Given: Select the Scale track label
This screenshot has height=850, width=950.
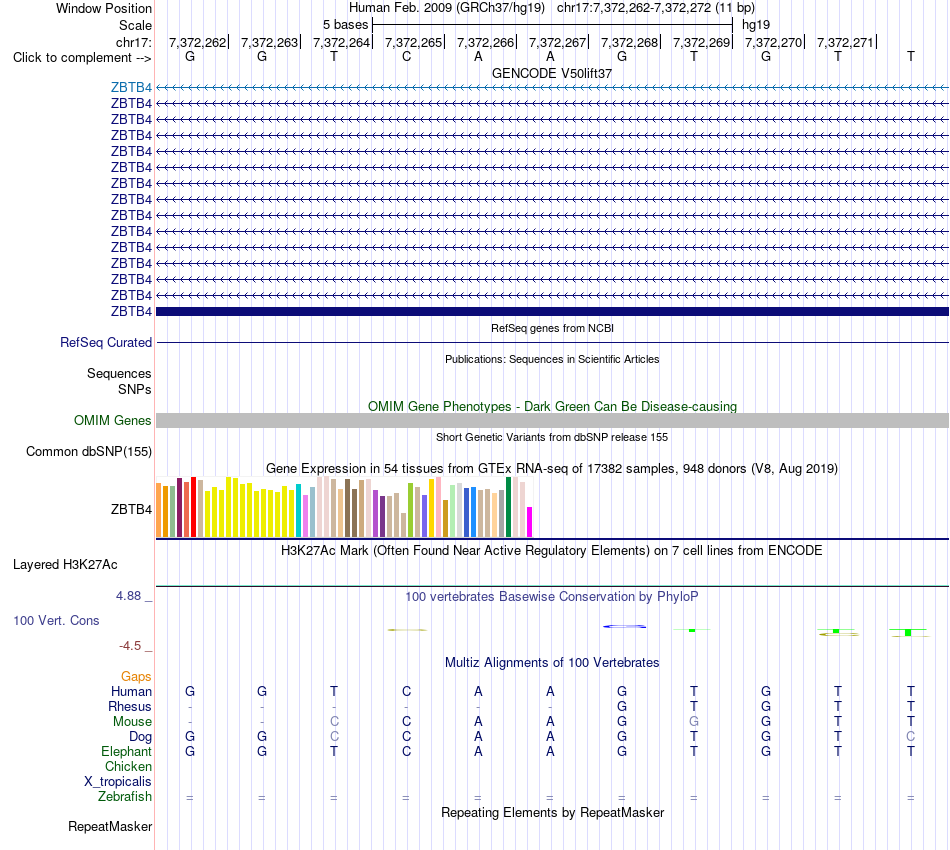Looking at the screenshot, I should tap(135, 25).
